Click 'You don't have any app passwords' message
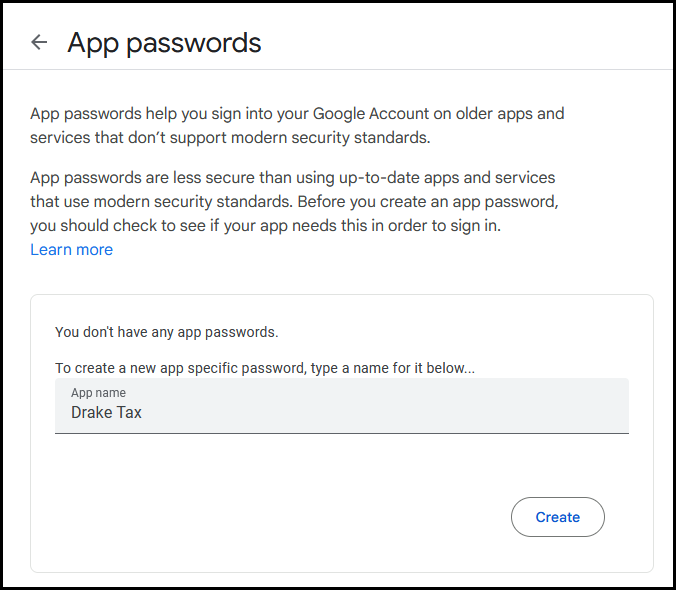 tap(166, 332)
